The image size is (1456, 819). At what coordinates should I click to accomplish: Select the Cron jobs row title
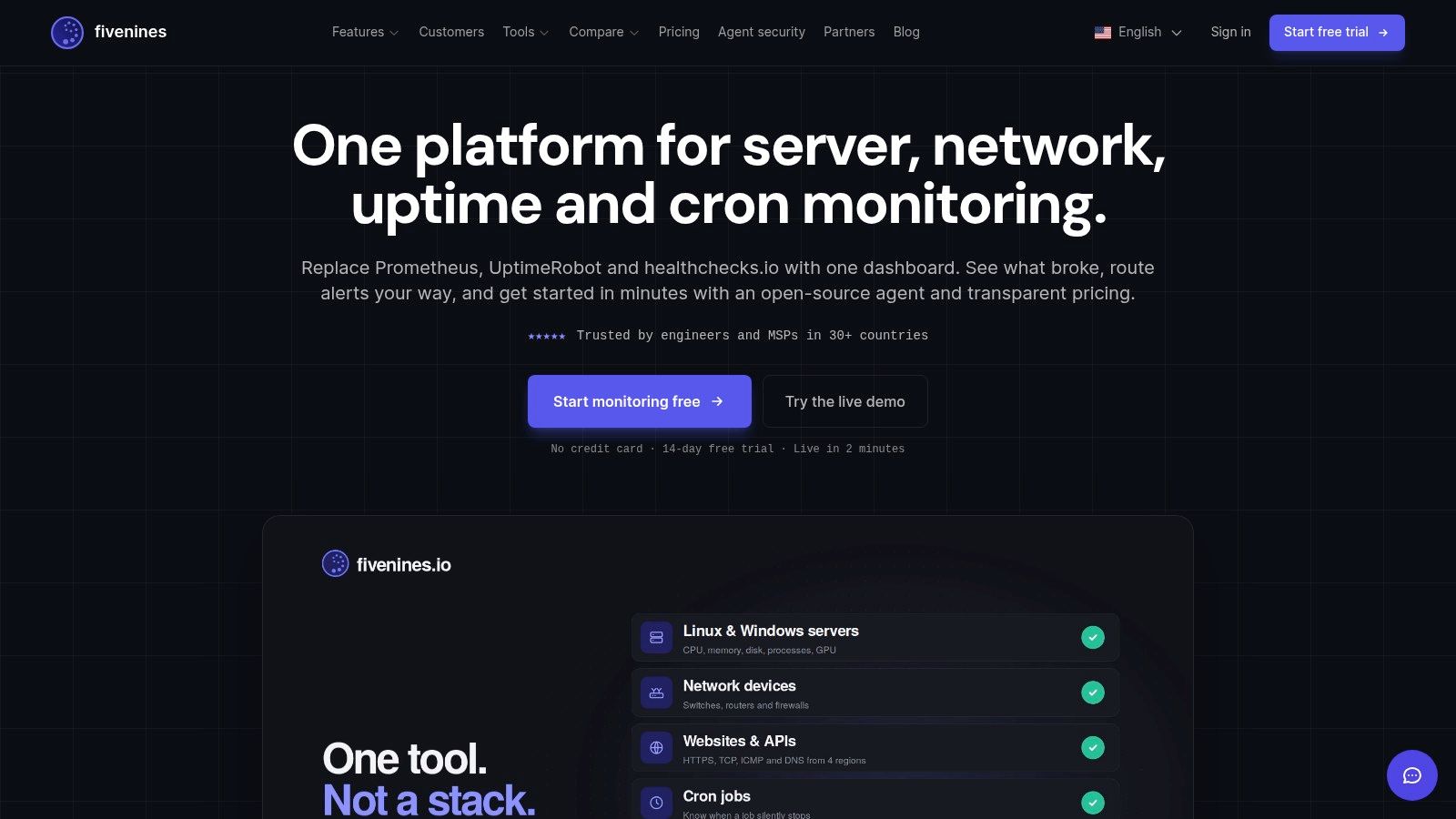716,796
